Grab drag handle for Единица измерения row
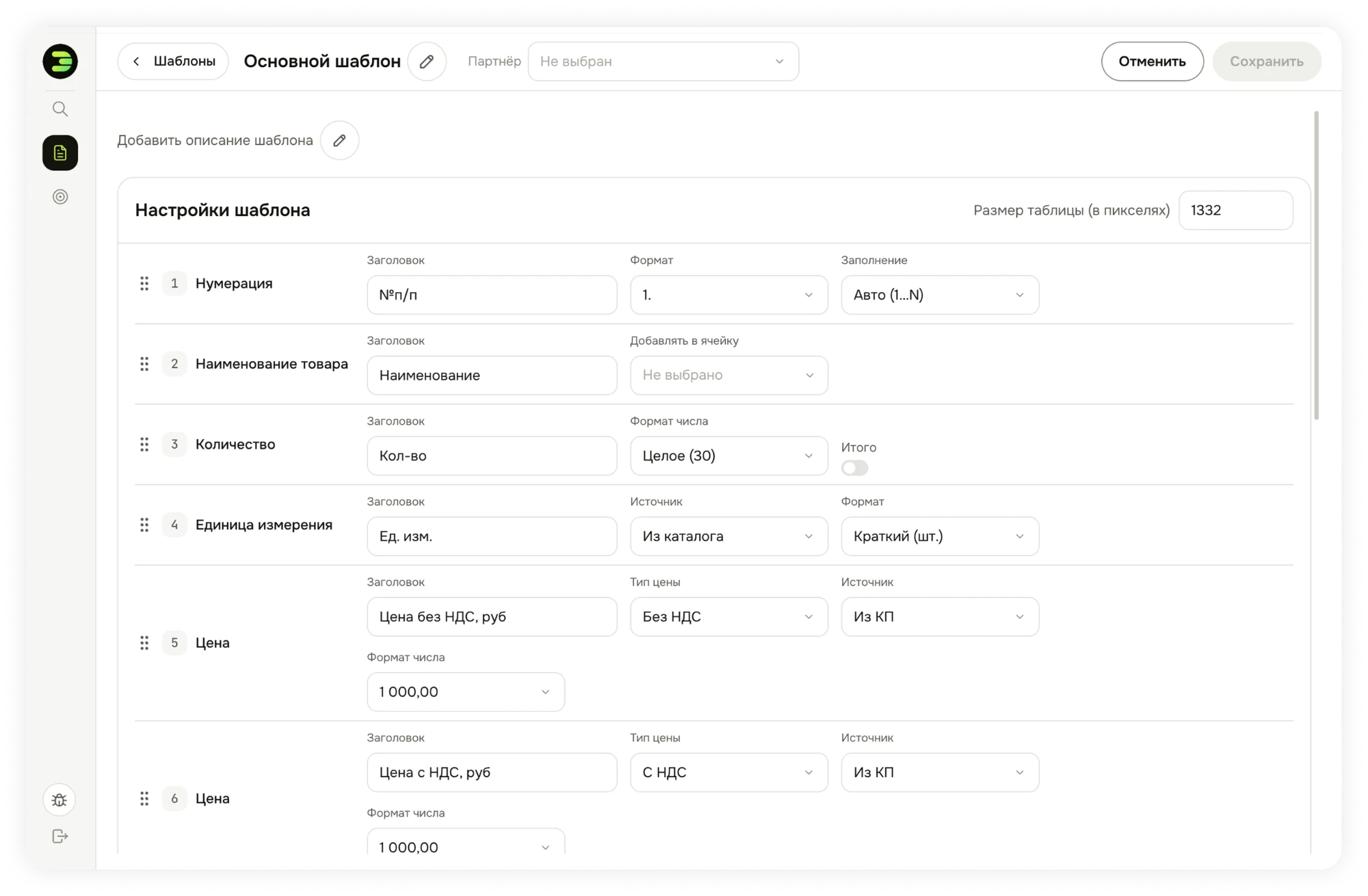 144,525
